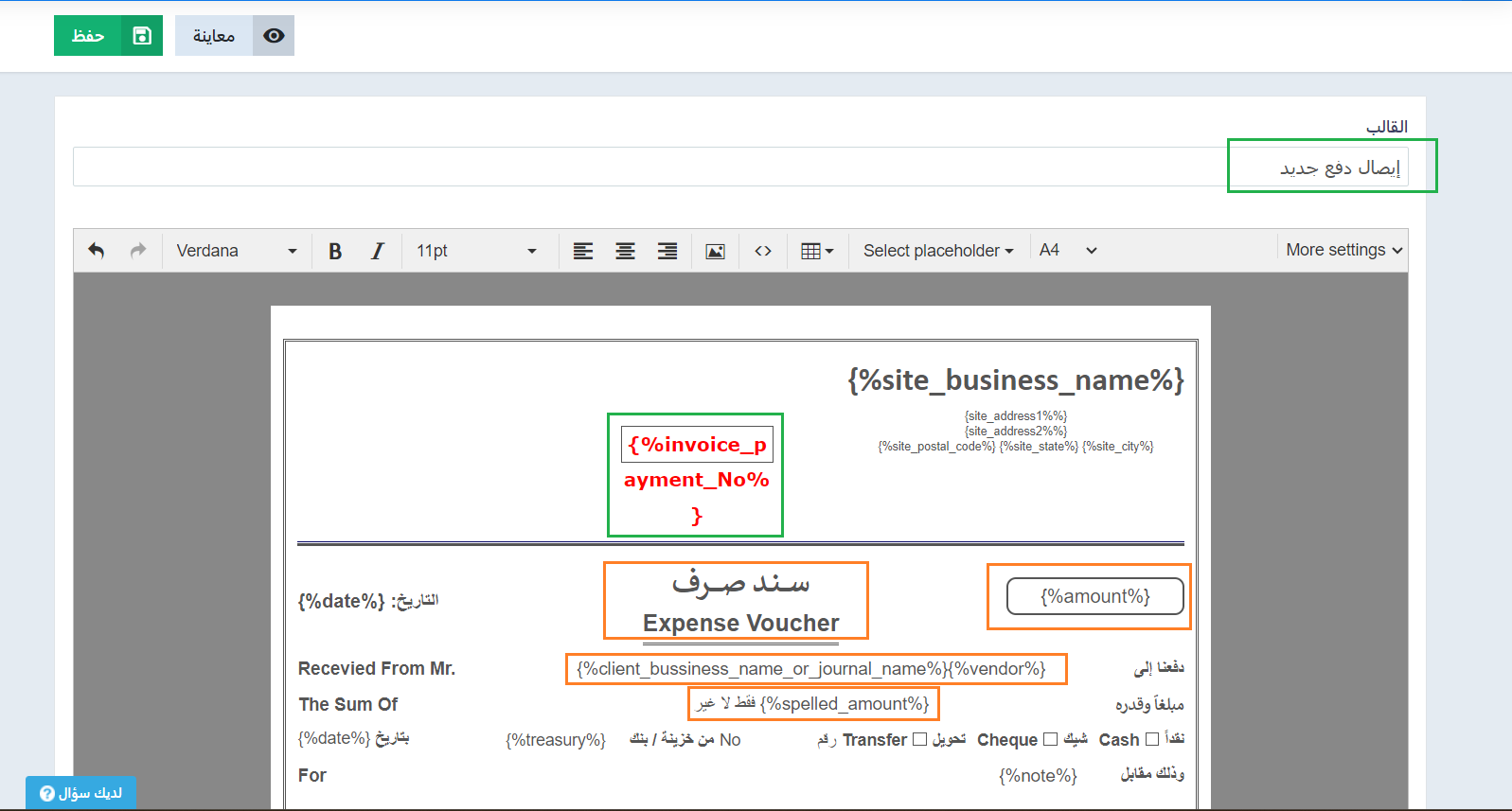Open the source code view
Image resolution: width=1512 pixels, height=811 pixels.
point(763,251)
